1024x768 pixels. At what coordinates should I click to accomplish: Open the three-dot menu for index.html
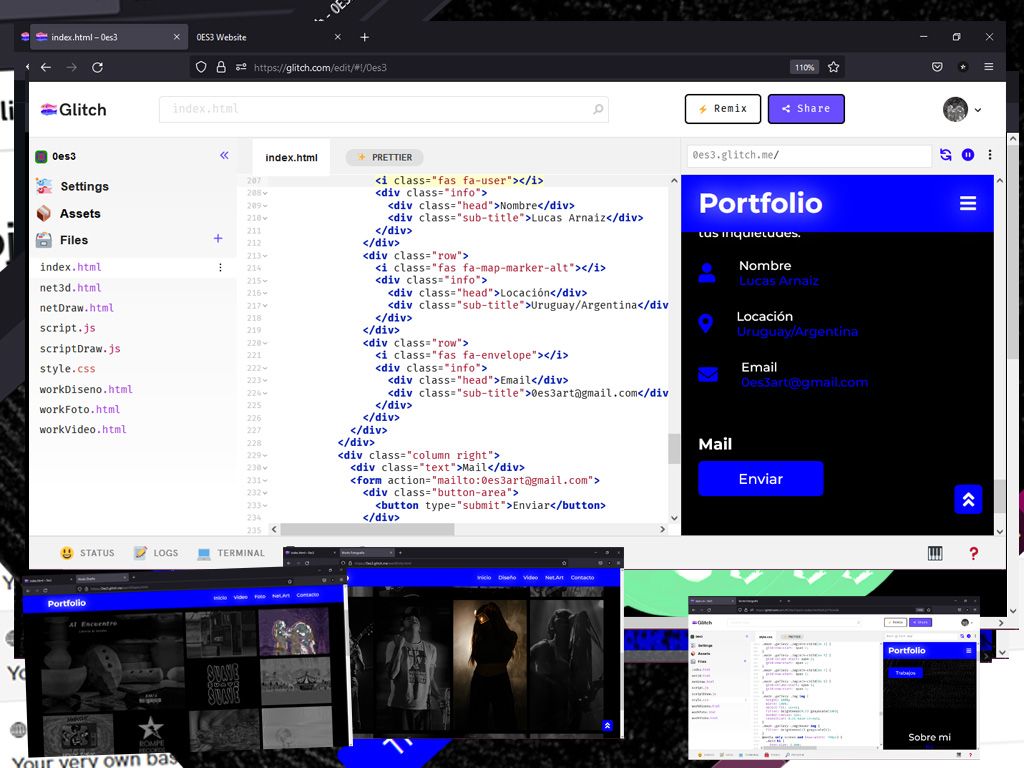tap(220, 267)
